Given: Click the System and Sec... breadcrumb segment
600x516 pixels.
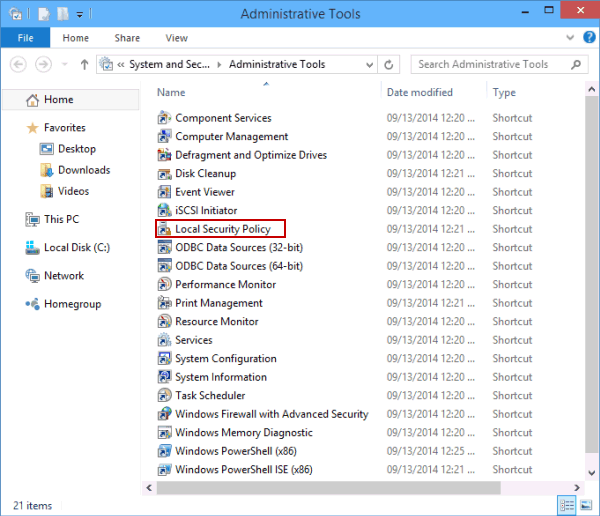Looking at the screenshot, I should (169, 64).
